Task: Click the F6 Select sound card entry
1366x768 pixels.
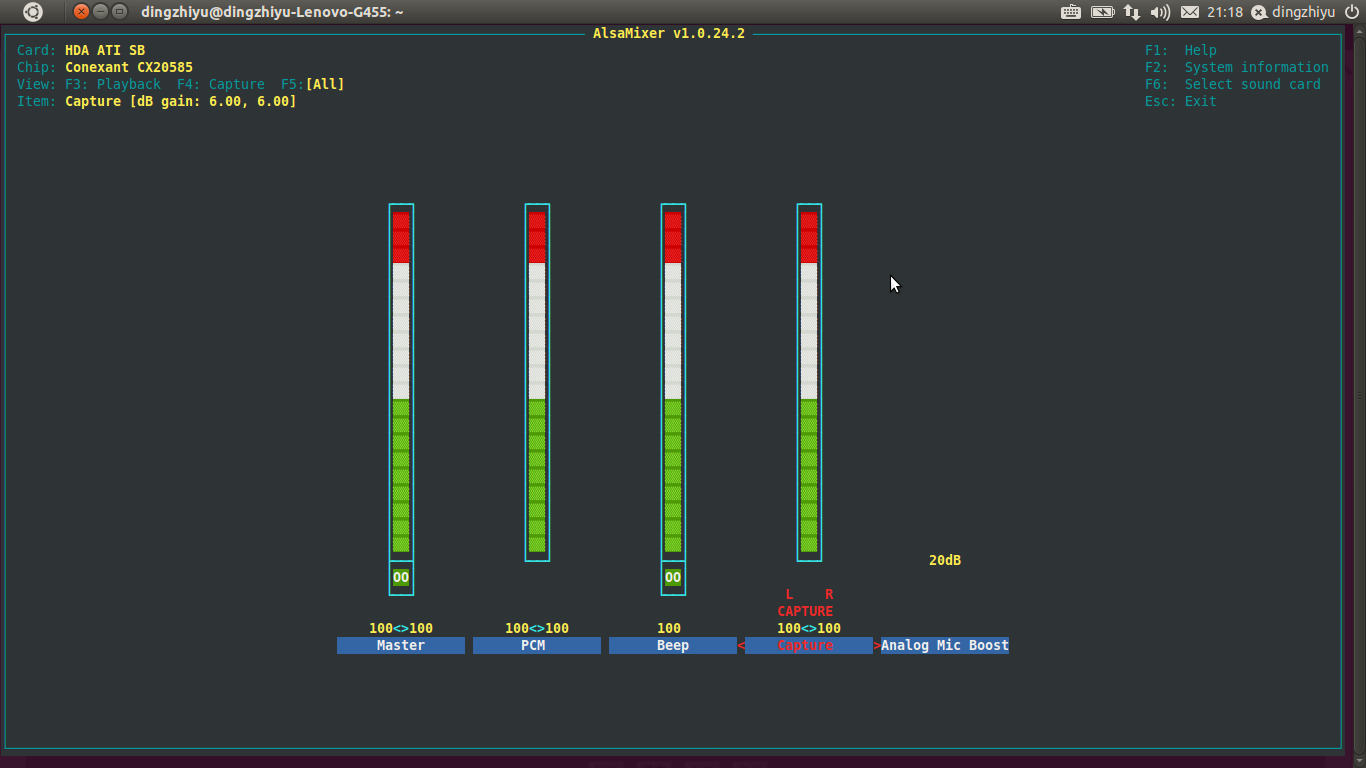Action: (x=1233, y=85)
